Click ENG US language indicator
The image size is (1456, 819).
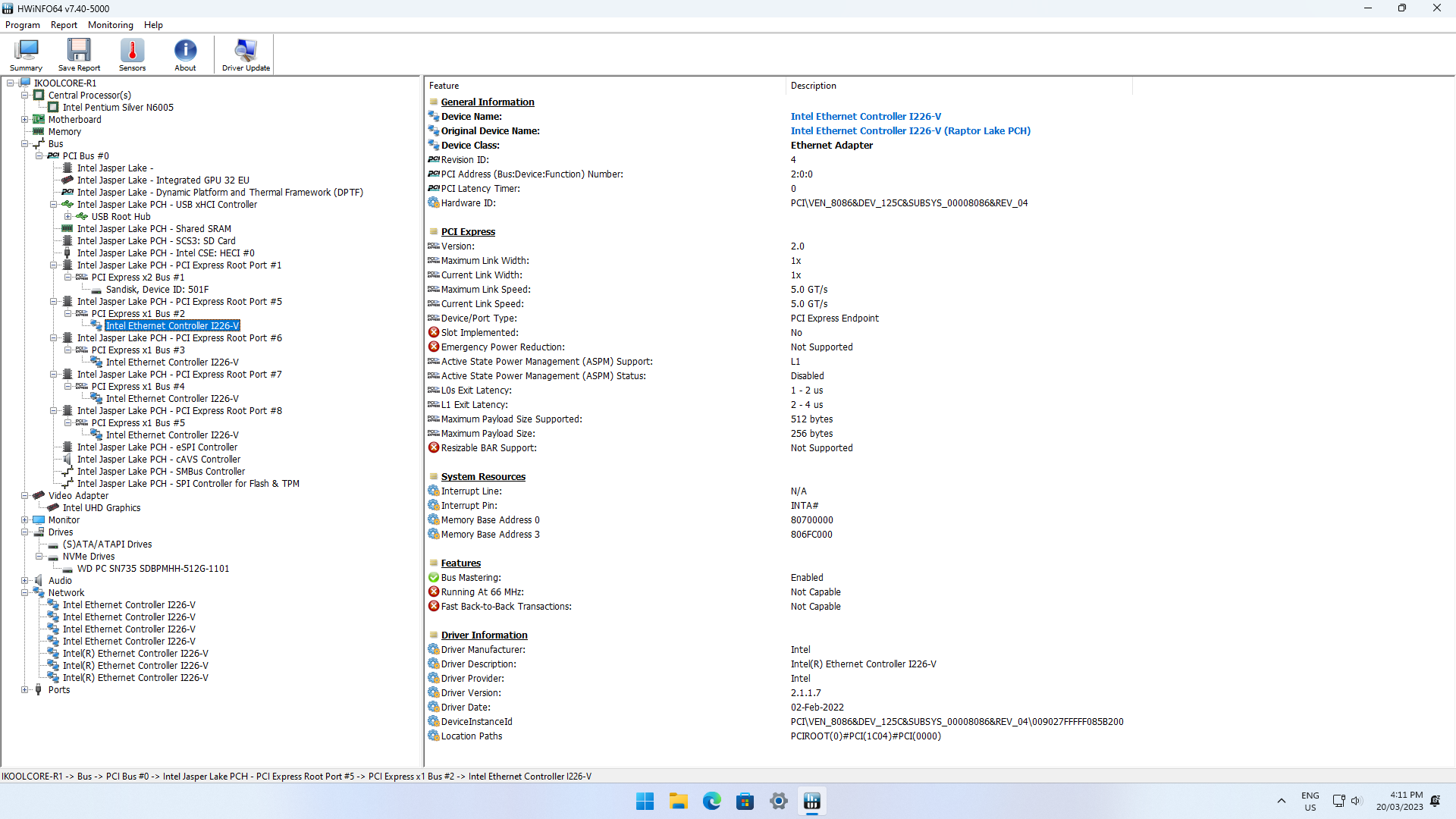(1310, 801)
